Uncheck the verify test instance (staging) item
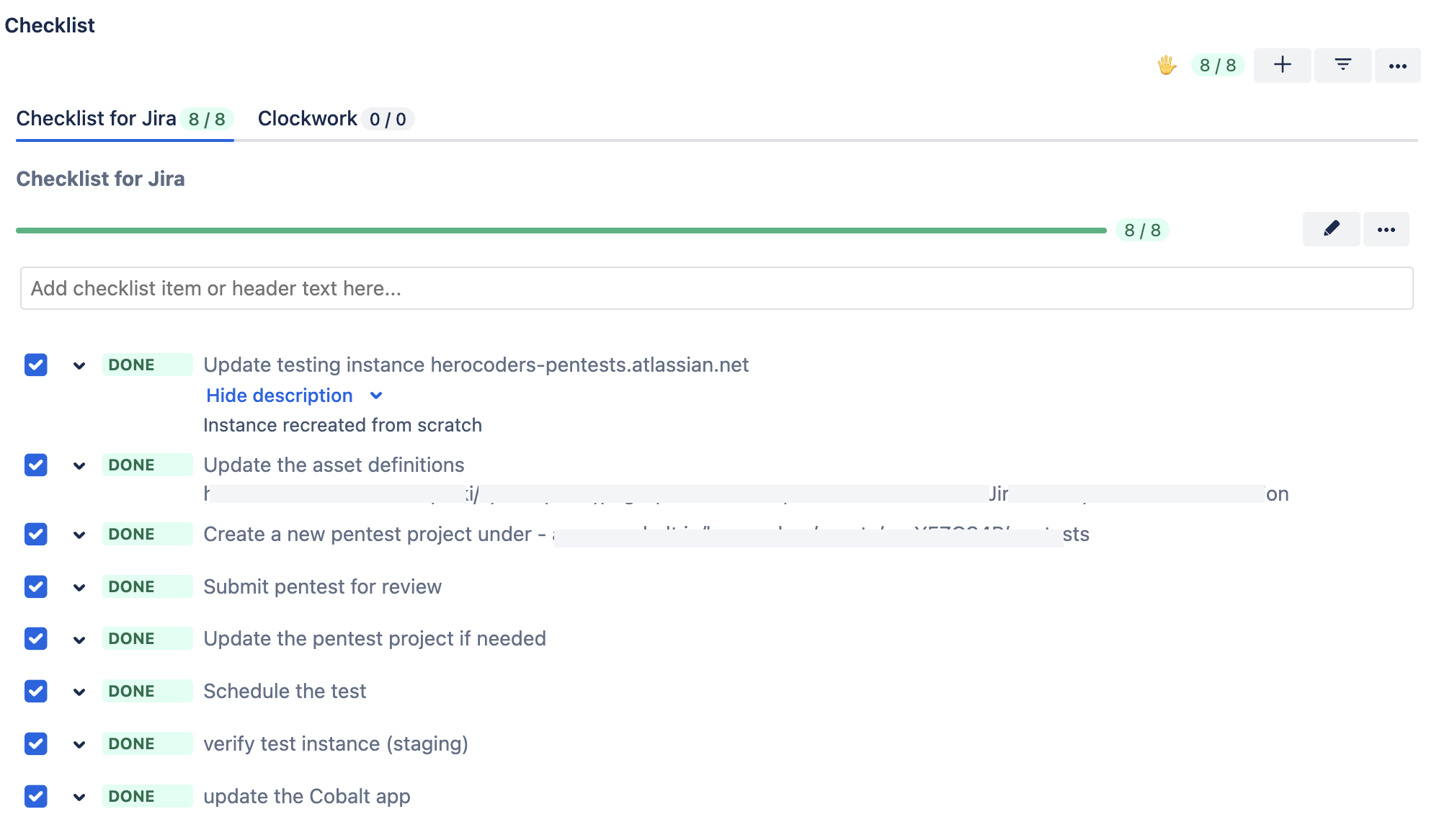 click(x=35, y=743)
